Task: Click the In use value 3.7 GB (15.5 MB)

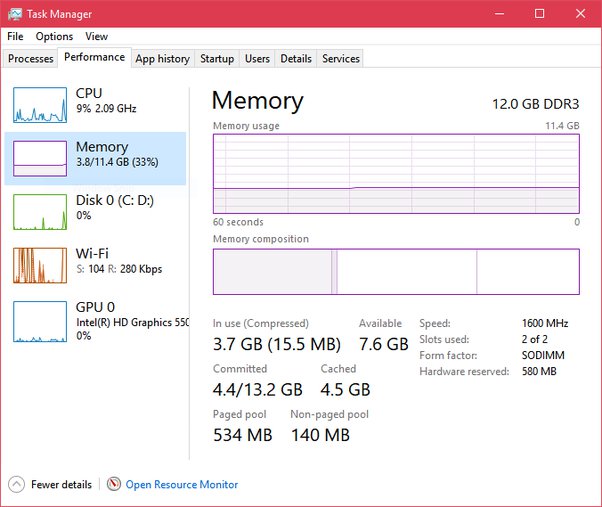Action: 277,344
